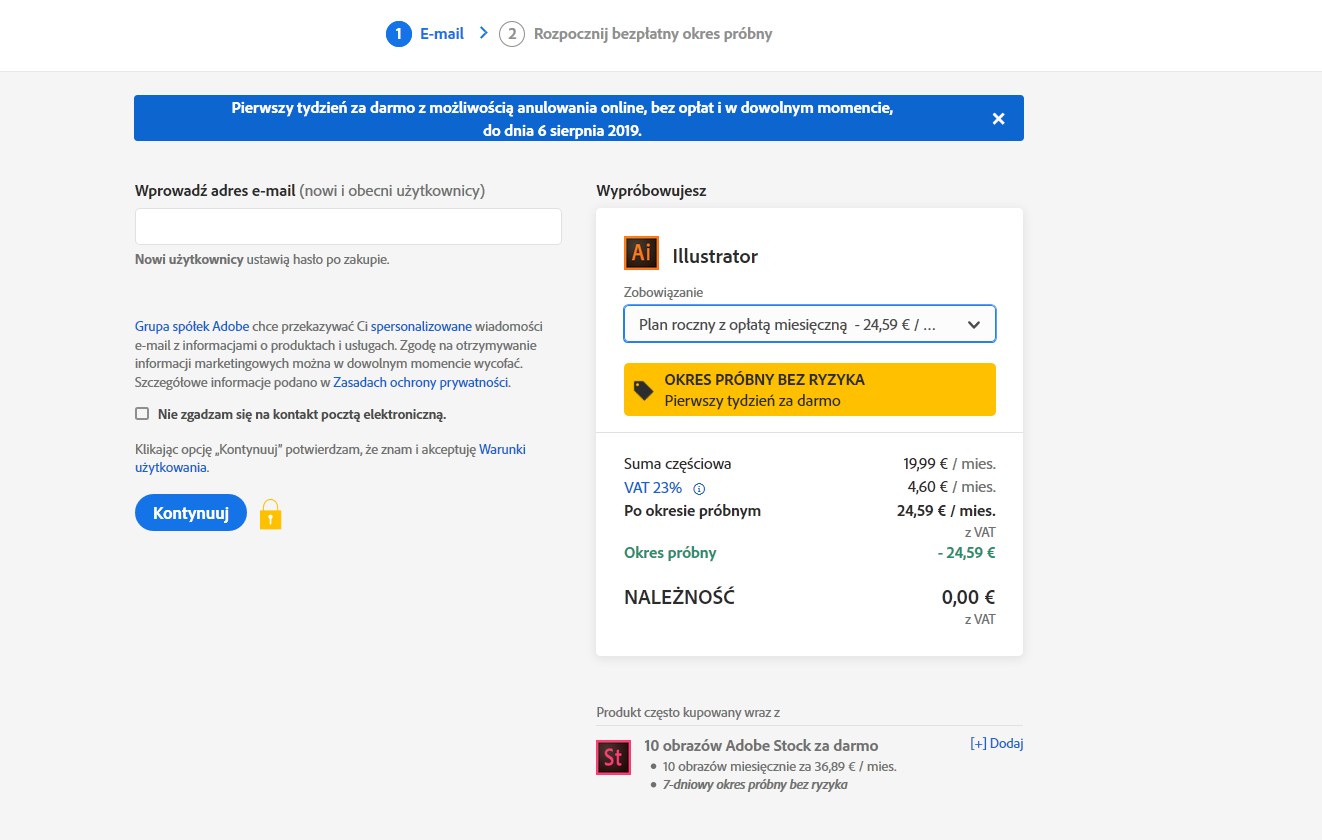The image size is (1322, 840).
Task: Click the yellow padlock security icon
Action: tap(270, 514)
